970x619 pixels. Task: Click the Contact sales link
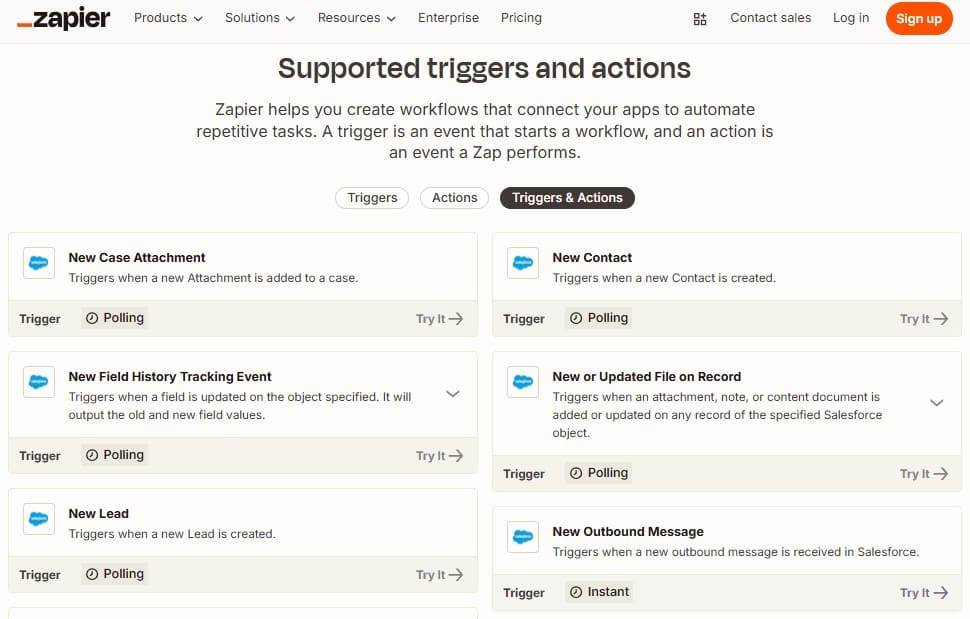(770, 18)
